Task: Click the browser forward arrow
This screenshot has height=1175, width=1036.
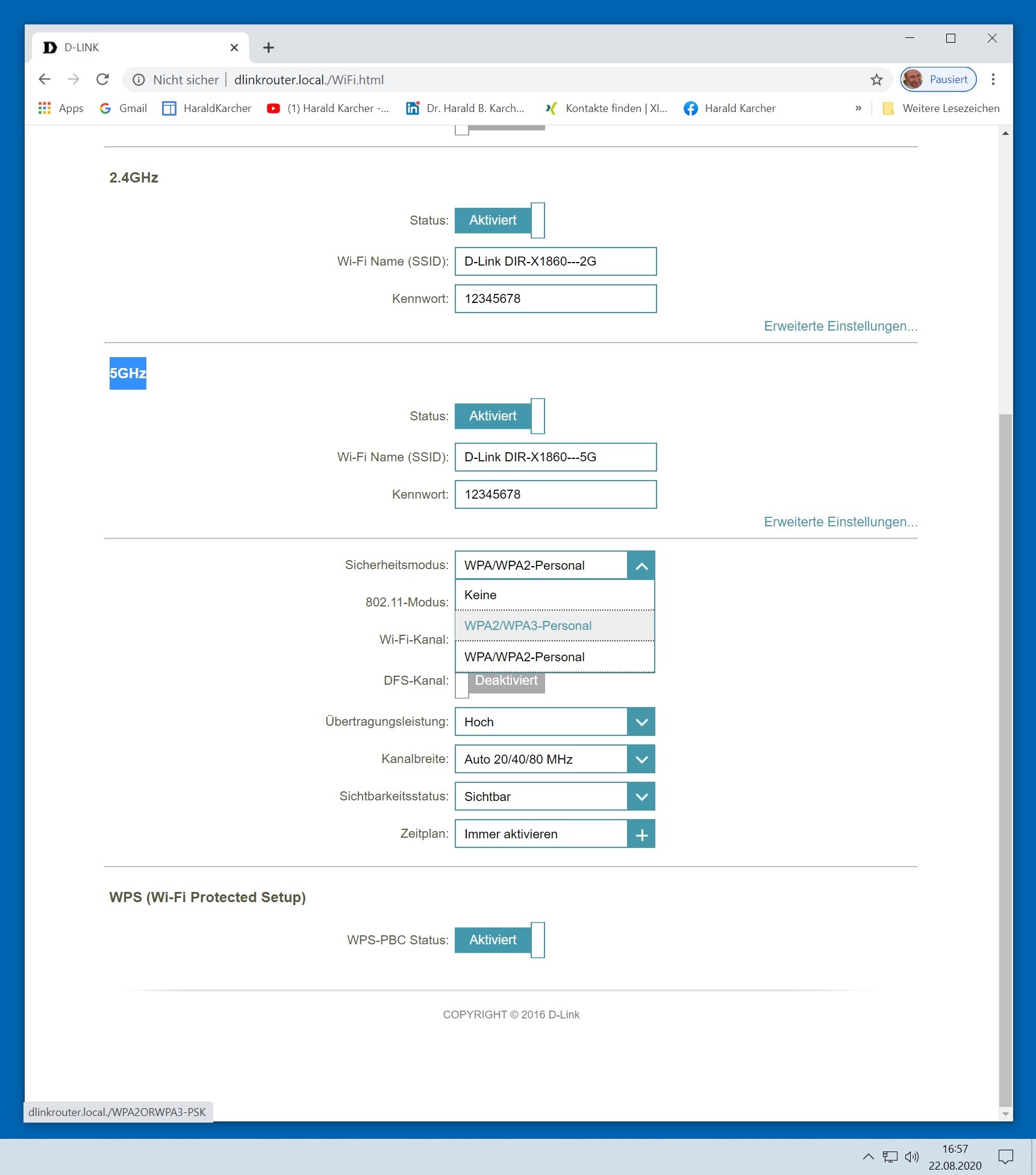Action: click(73, 79)
